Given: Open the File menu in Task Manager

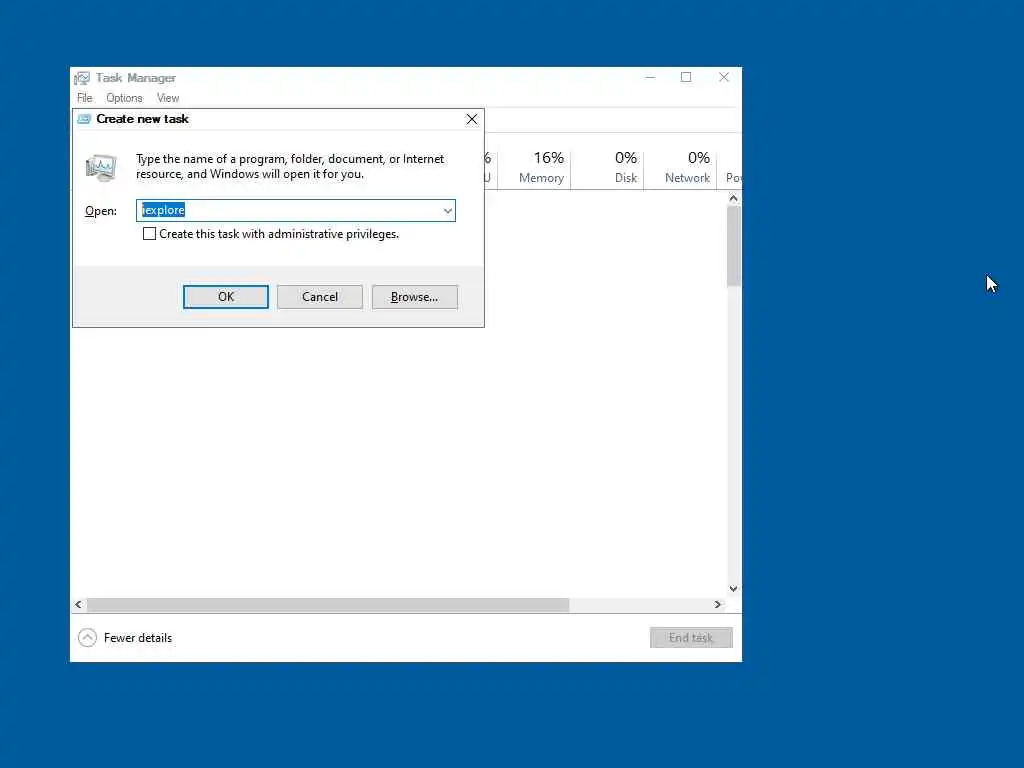Looking at the screenshot, I should point(84,98).
